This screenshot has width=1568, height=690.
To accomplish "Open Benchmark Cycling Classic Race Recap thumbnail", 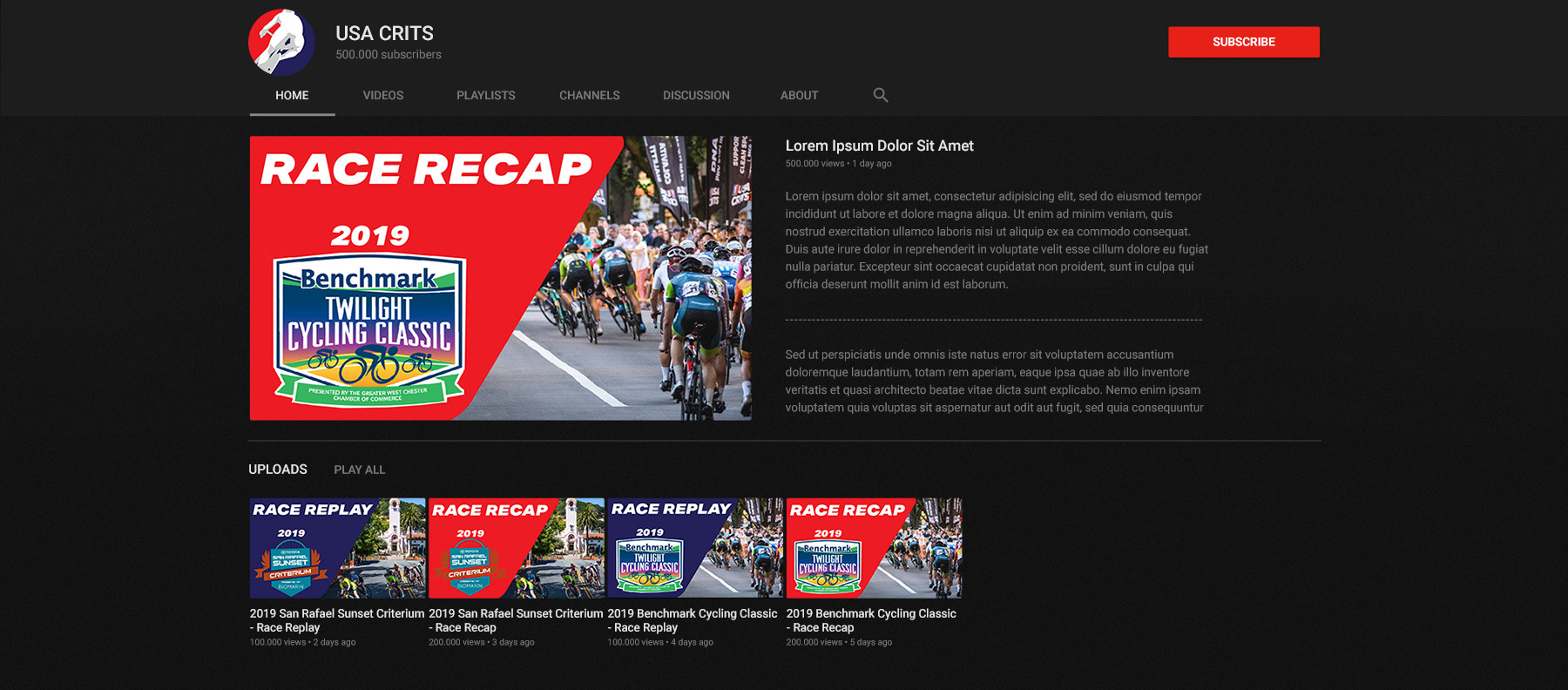I will [874, 548].
